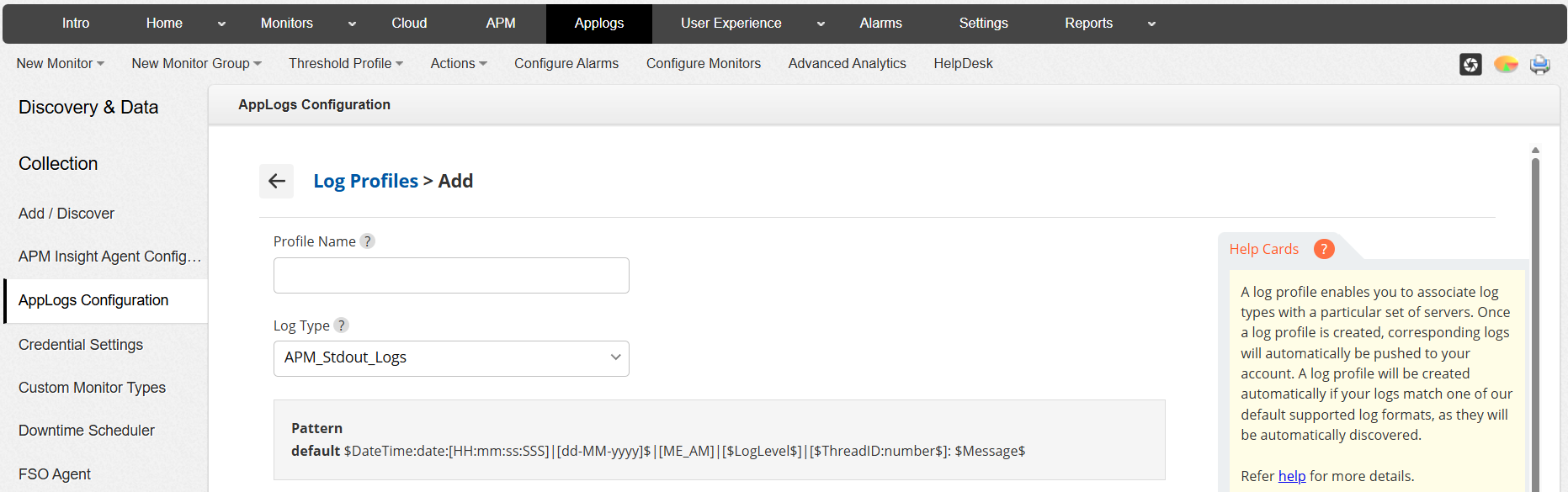Open the New Monitor Group dropdown

pyautogui.click(x=196, y=64)
